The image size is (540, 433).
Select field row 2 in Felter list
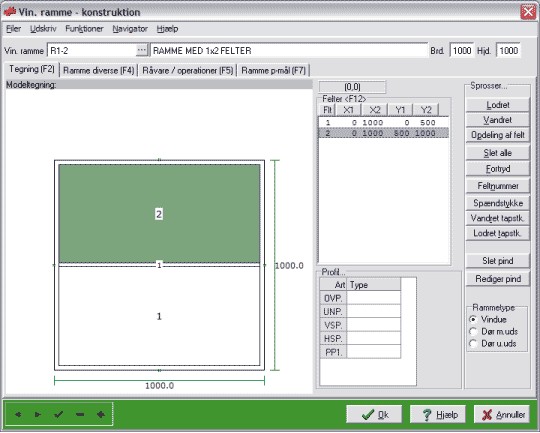pos(384,133)
